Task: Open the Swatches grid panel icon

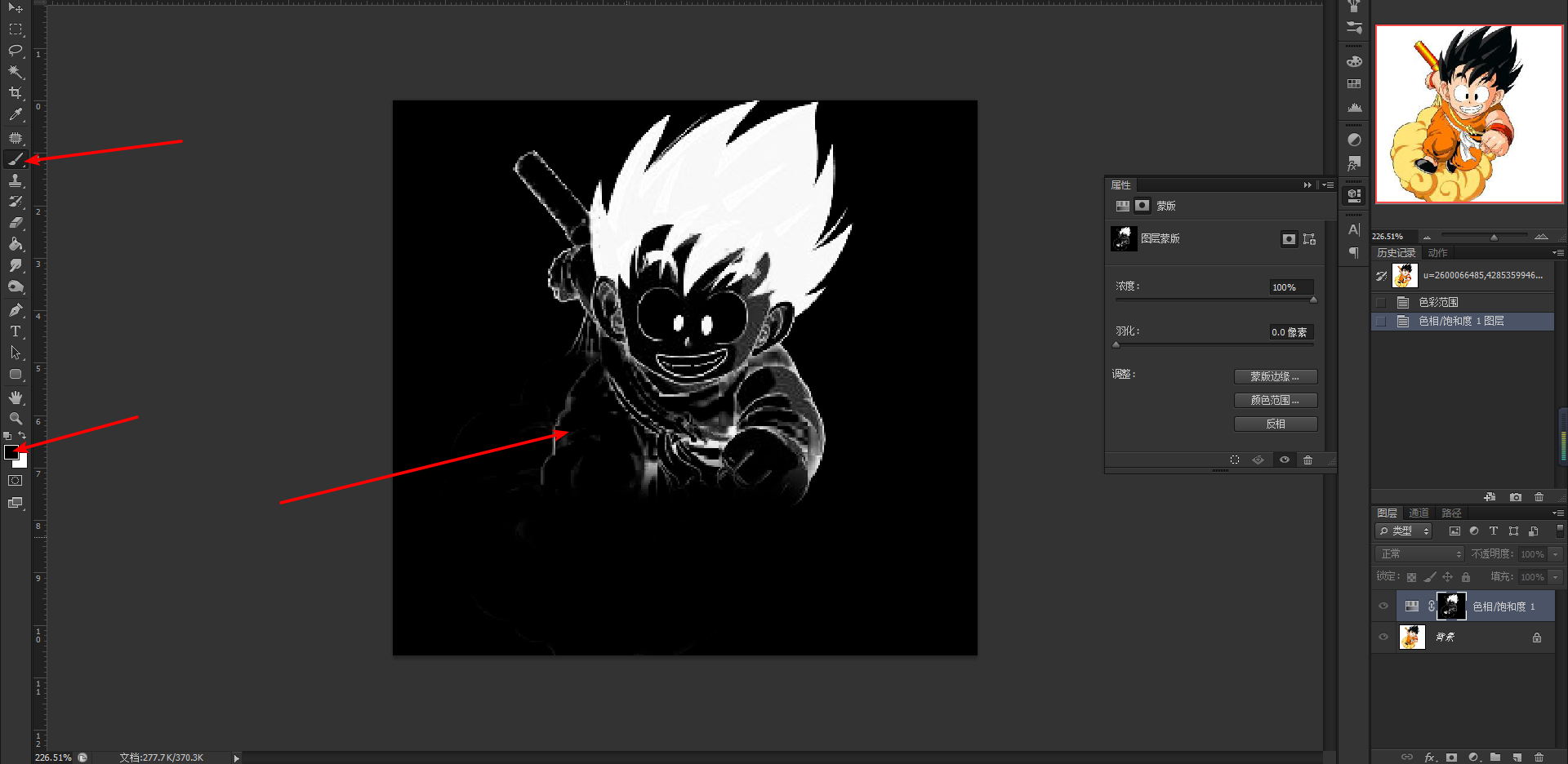Action: pos(1354,84)
